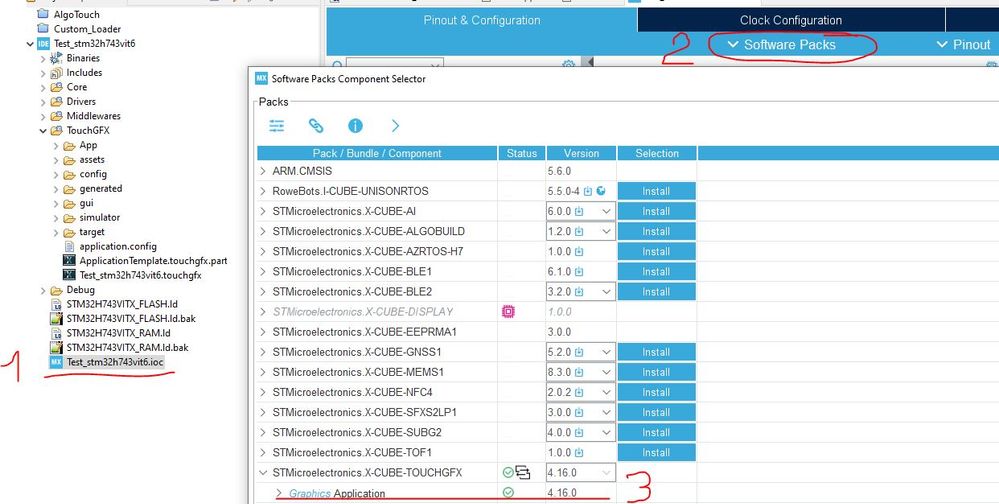Click the Binaries folder icon in project tree
Screen dimensions: 999x504
tap(56, 58)
